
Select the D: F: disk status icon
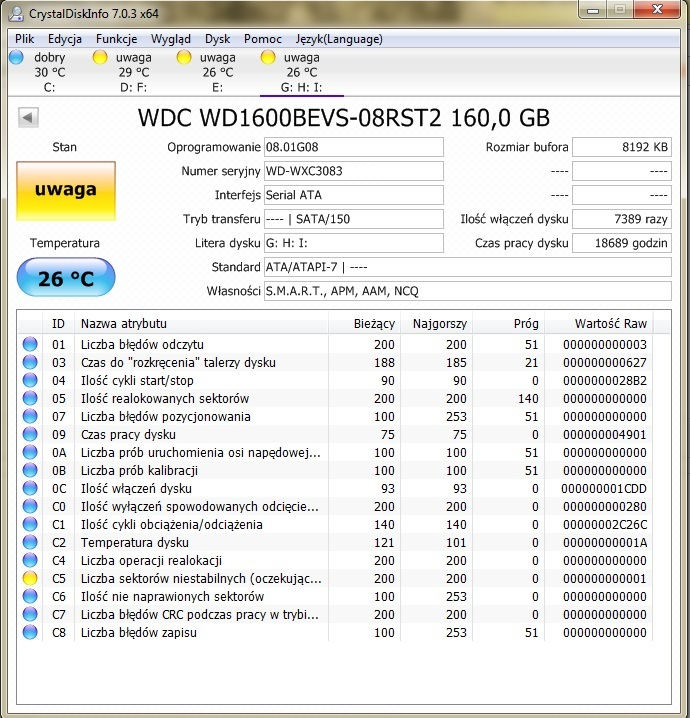(100, 58)
